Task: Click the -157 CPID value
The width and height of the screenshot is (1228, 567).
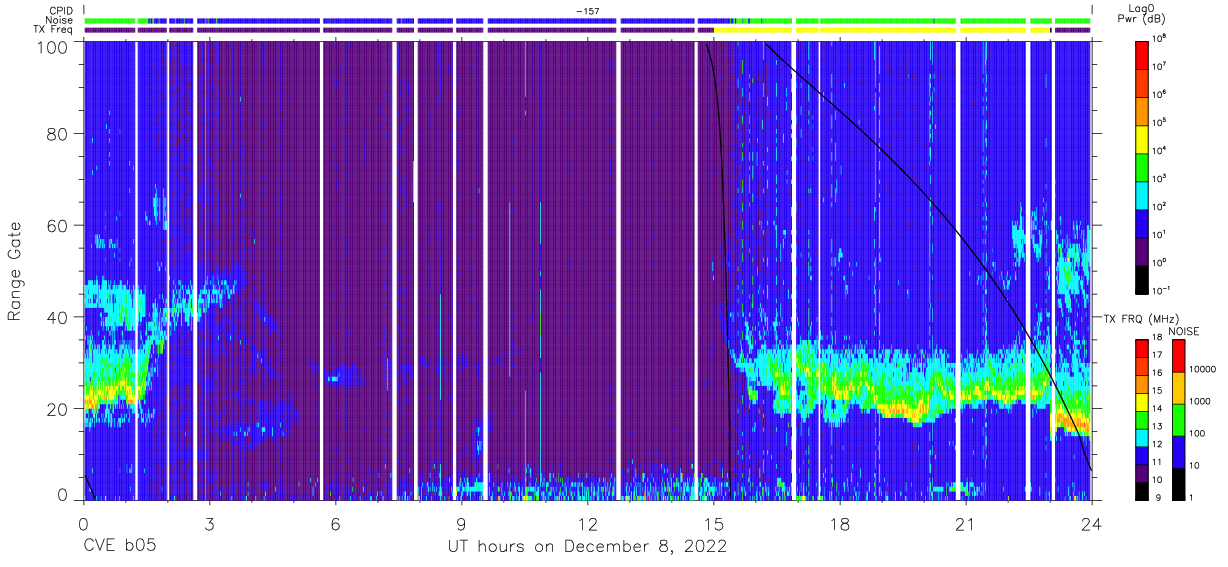Action: click(587, 10)
